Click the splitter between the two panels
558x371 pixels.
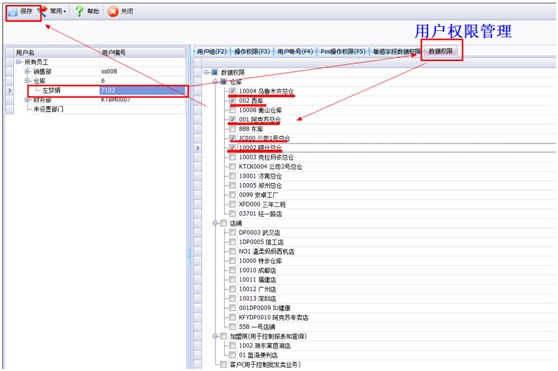(189, 207)
